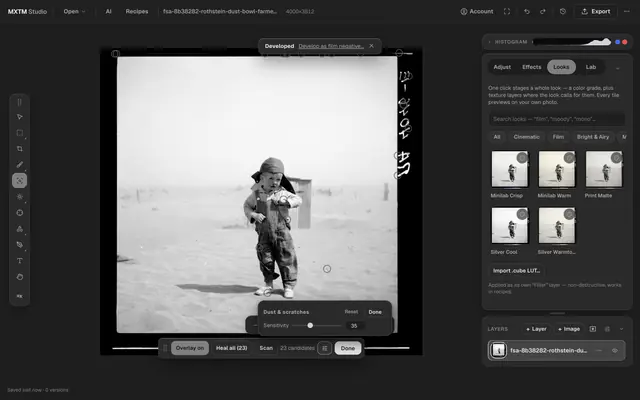Open the three-dot more menu top right
The width and height of the screenshot is (640, 400).
pos(627,11)
